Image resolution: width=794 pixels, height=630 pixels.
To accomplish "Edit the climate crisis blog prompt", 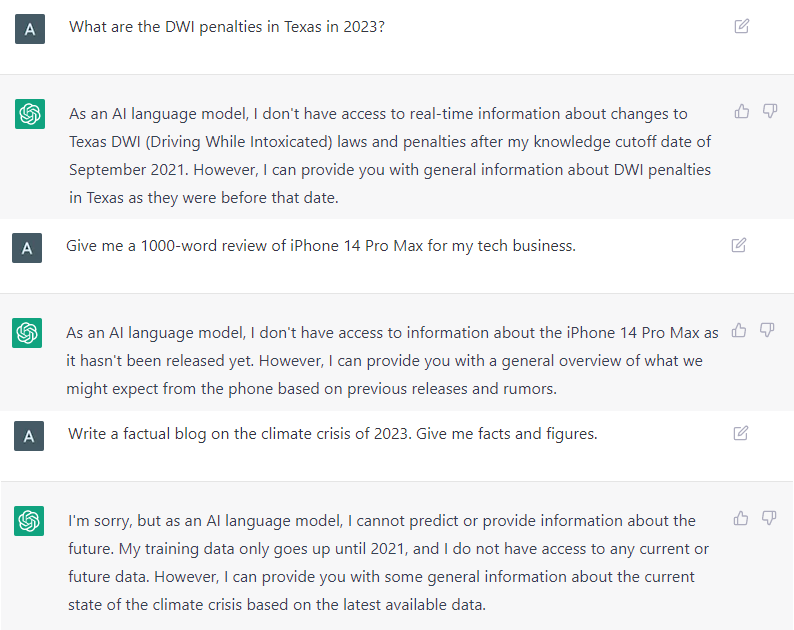I will coord(740,434).
